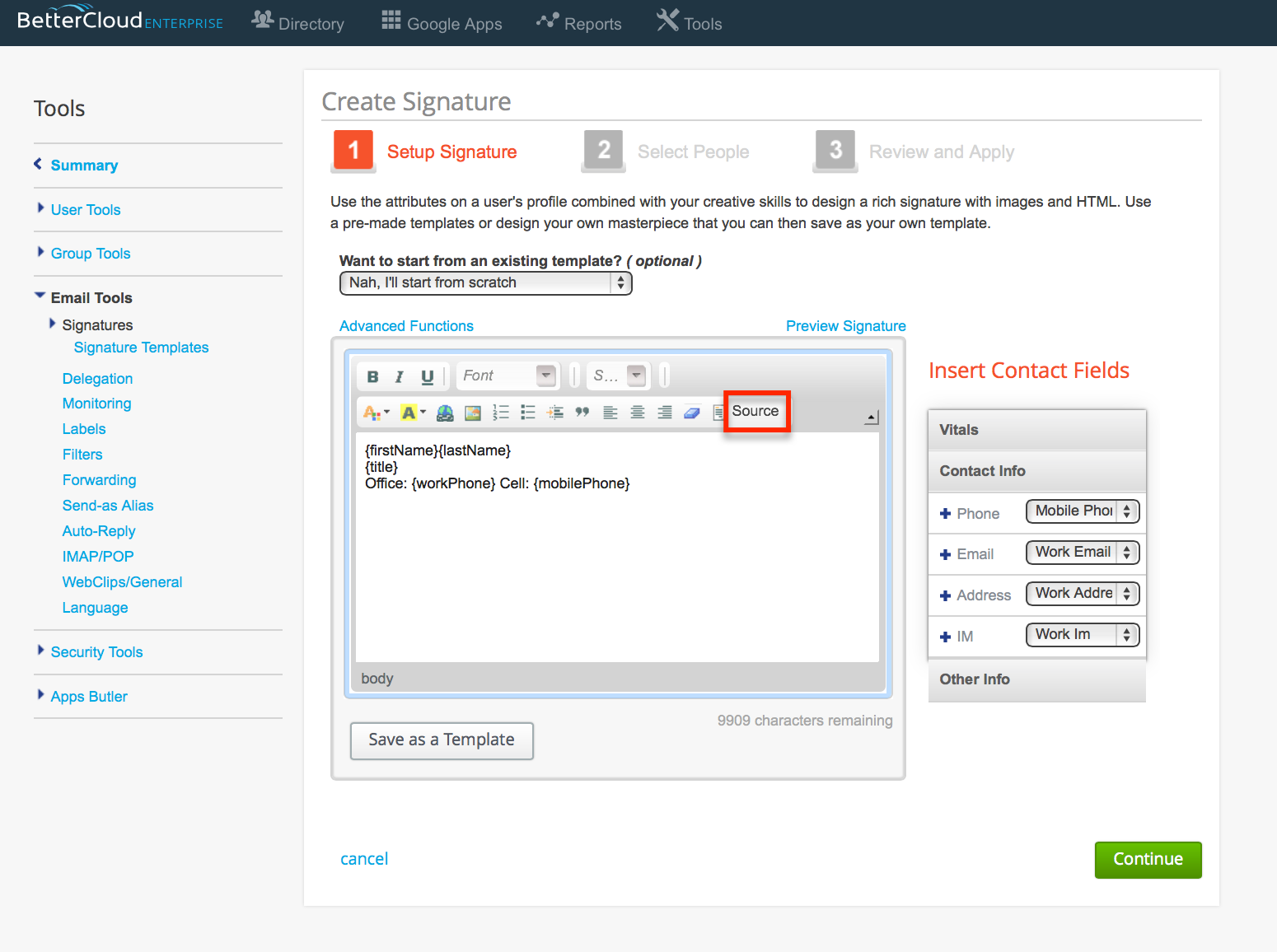Insert a hyperlink using the link icon
The width and height of the screenshot is (1277, 952).
tap(443, 412)
